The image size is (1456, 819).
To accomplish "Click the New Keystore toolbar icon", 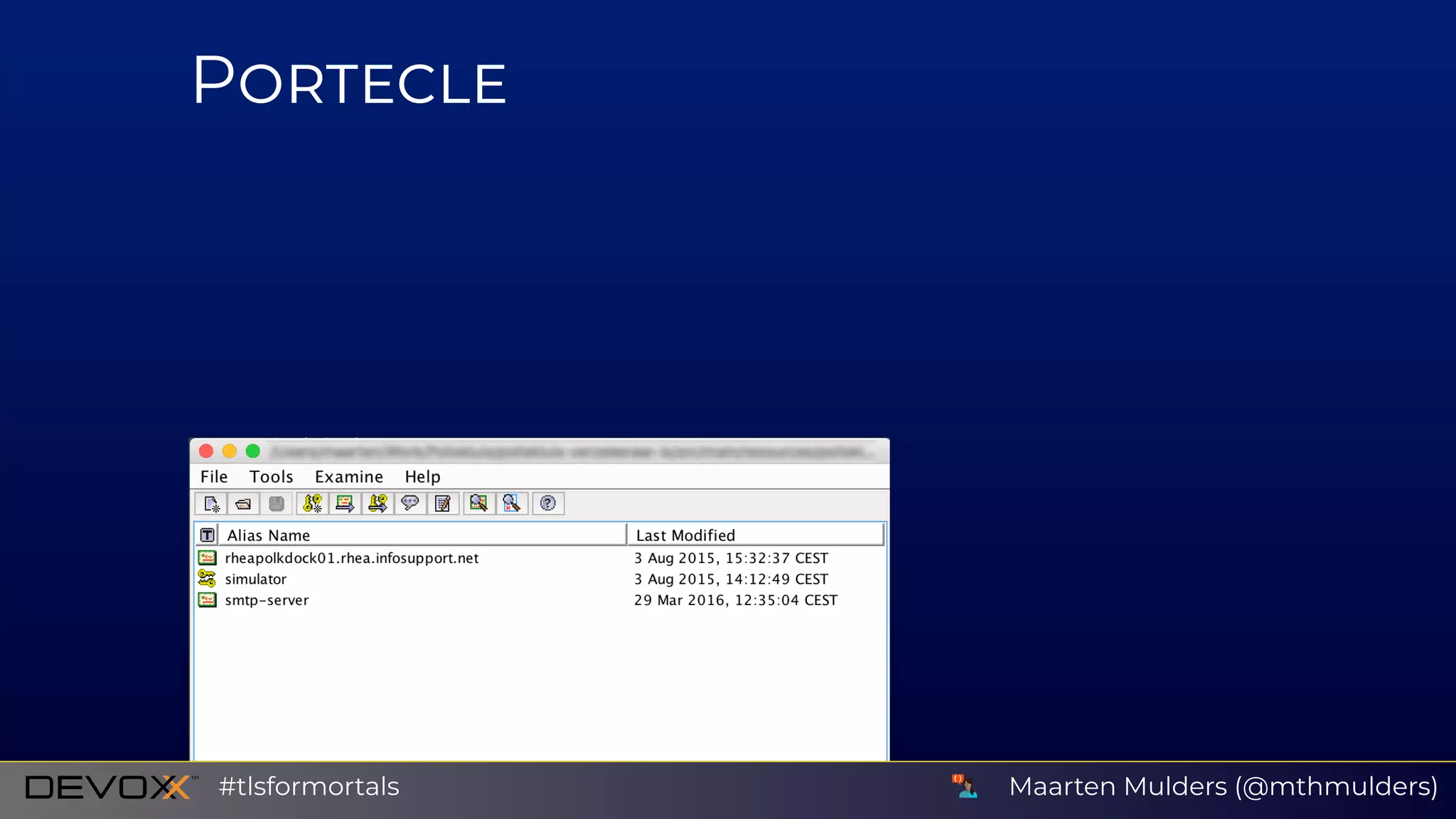I will coord(211,504).
